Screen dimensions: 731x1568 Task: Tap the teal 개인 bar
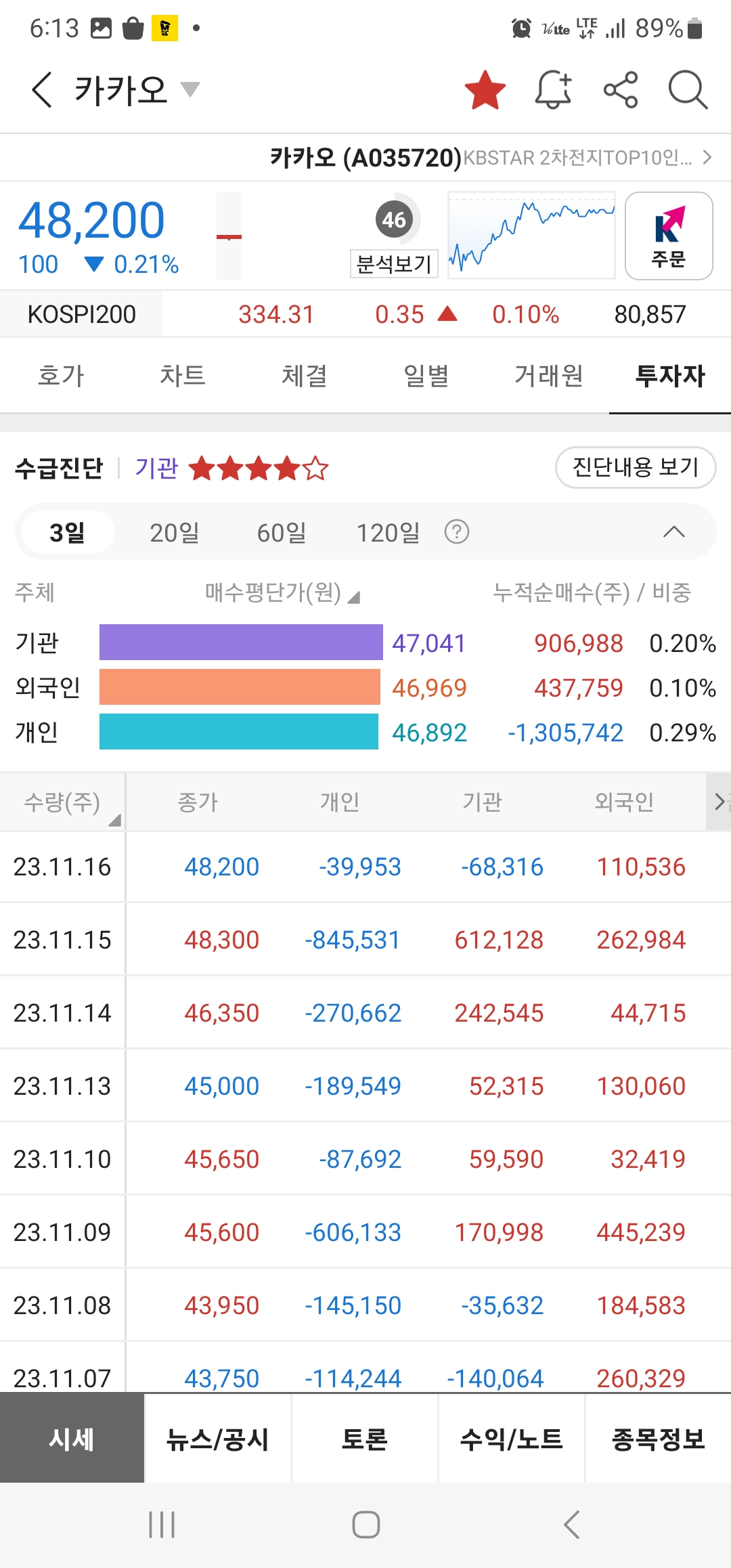point(239,732)
